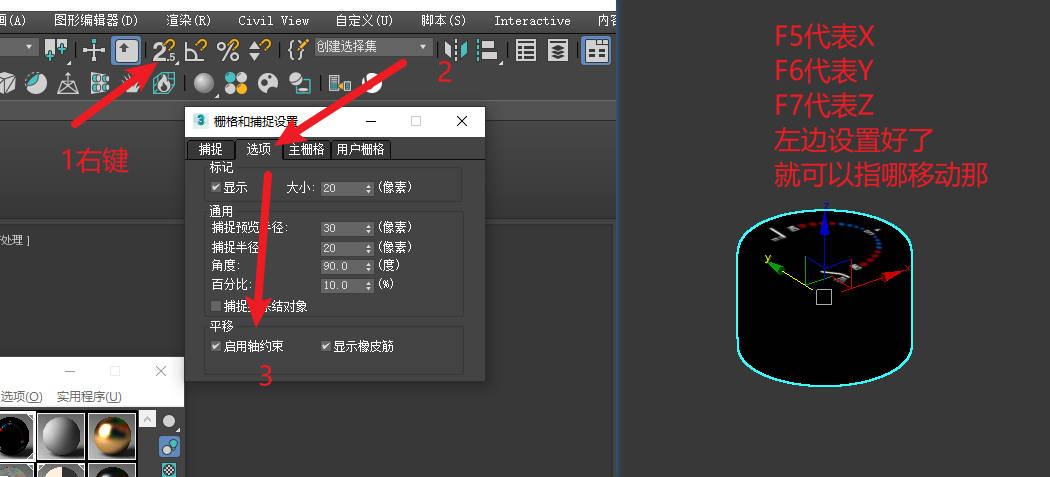Toggle Percent Snap in the toolbar
This screenshot has width=1050, height=477.
pyautogui.click(x=228, y=51)
